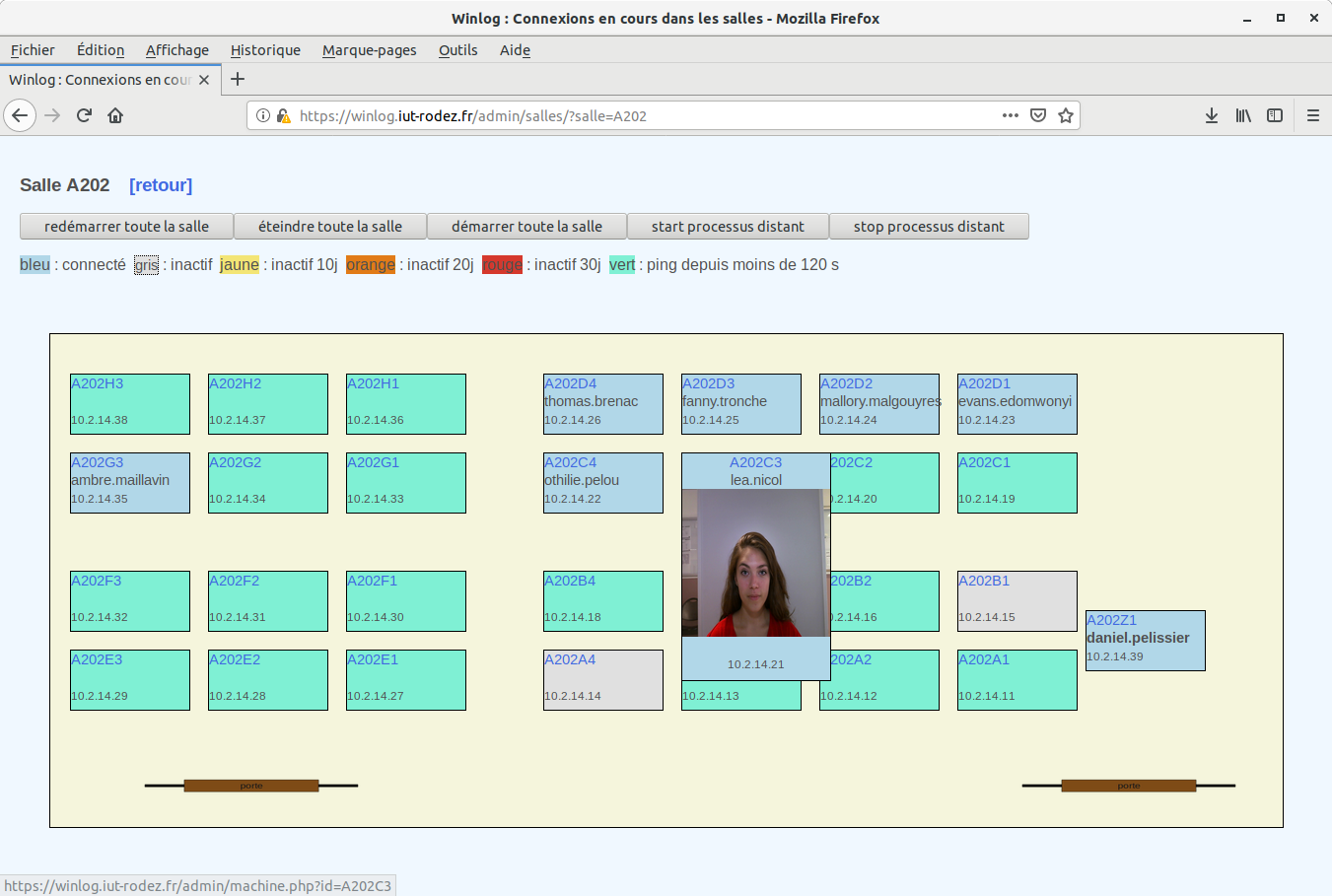Image resolution: width=1332 pixels, height=896 pixels.
Task: Open the Affichage menu
Action: click(x=177, y=50)
